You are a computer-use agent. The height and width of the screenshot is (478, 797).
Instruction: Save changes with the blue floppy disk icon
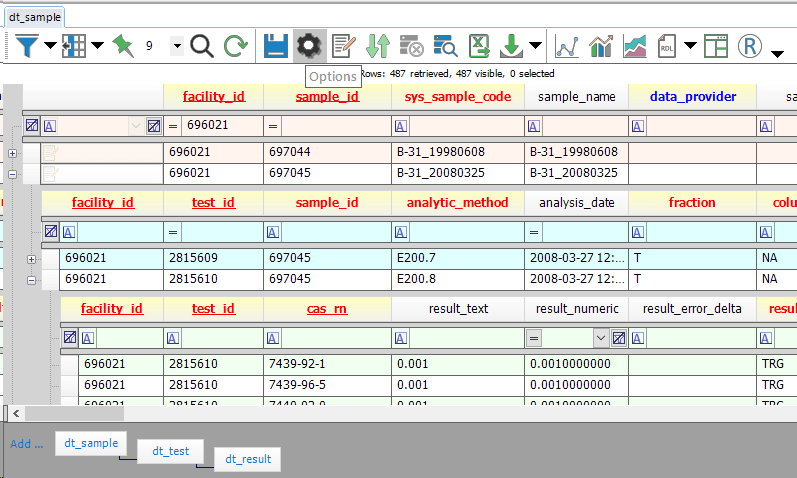275,46
